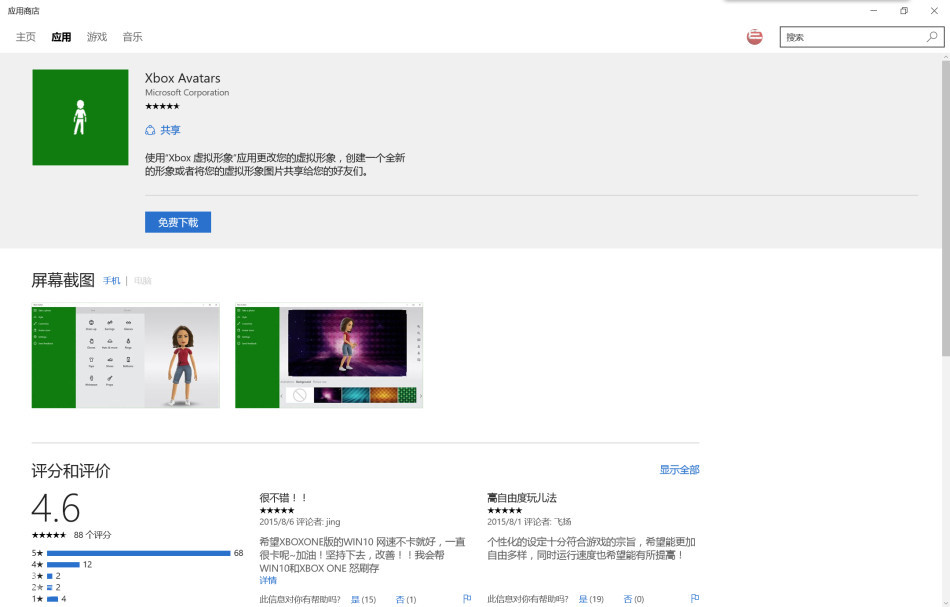Screen dimensions: 950x607
Task: Show all reviews via 显示全部
Action: 679,469
